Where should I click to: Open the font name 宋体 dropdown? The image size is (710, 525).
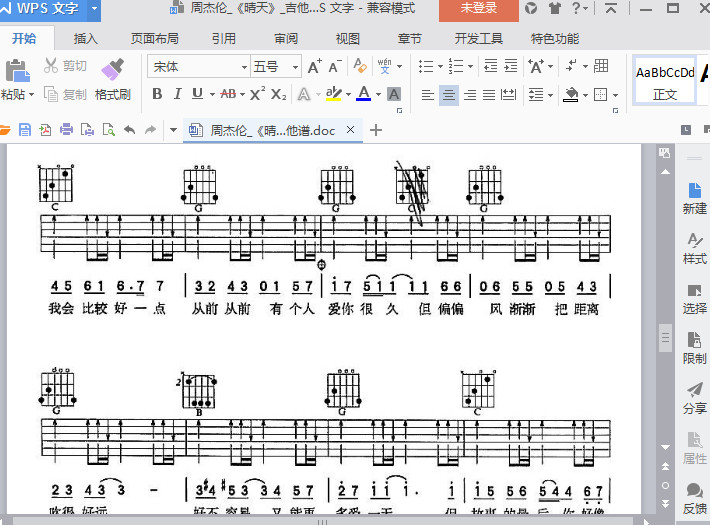click(244, 67)
